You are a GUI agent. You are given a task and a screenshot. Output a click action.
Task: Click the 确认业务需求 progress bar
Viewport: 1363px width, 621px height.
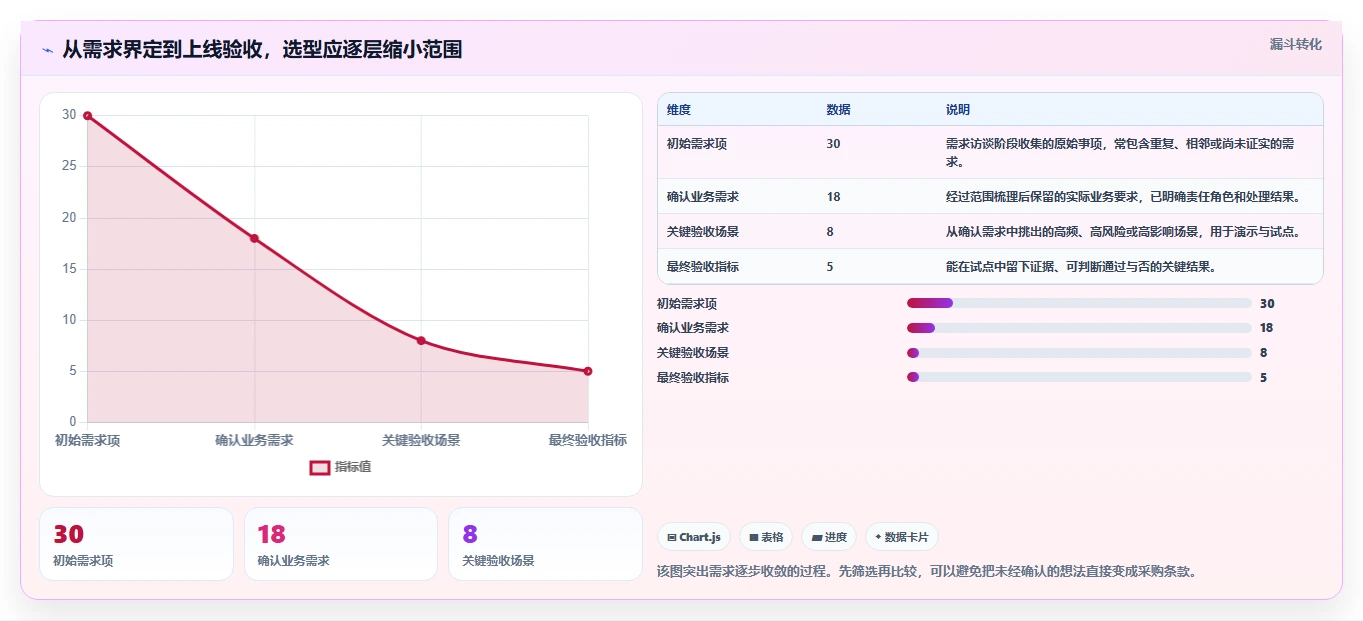click(1079, 328)
